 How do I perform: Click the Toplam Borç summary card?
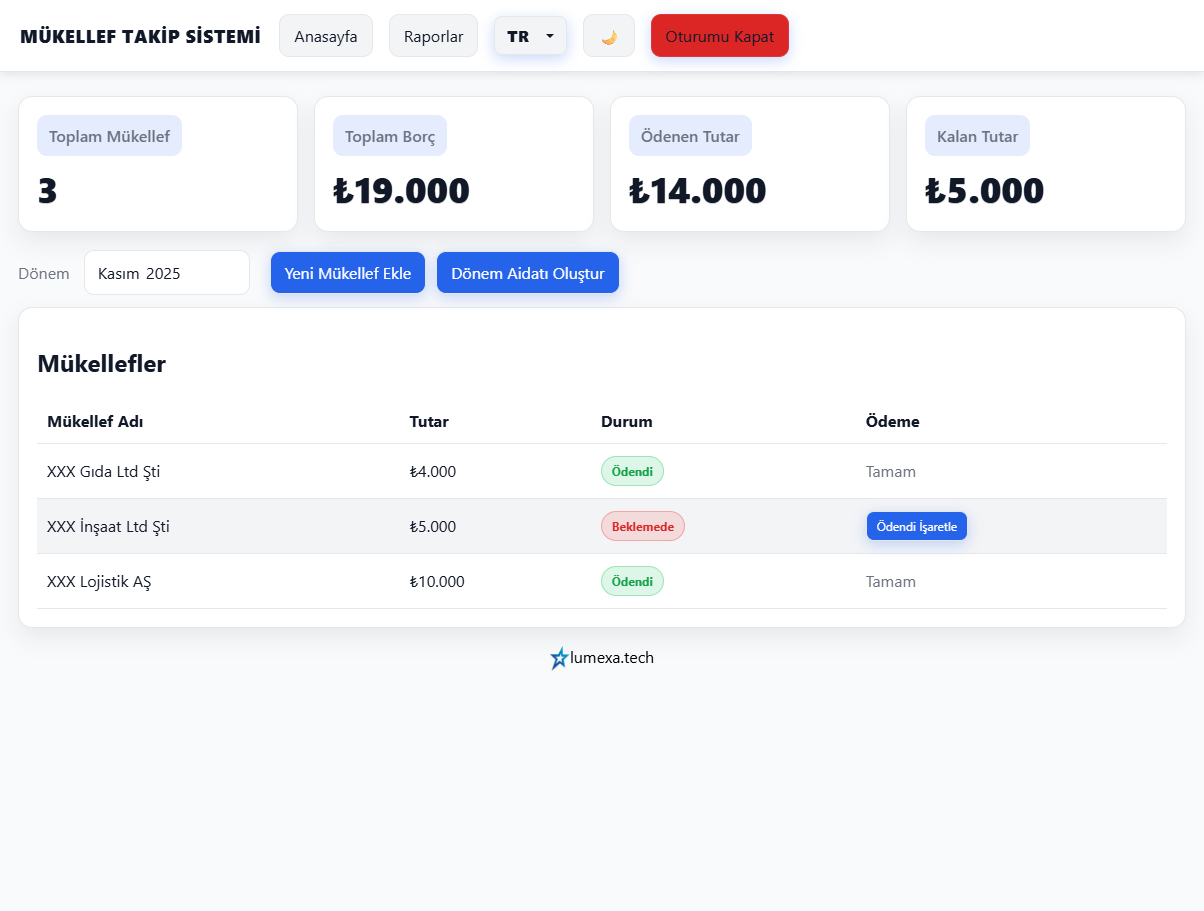click(454, 164)
